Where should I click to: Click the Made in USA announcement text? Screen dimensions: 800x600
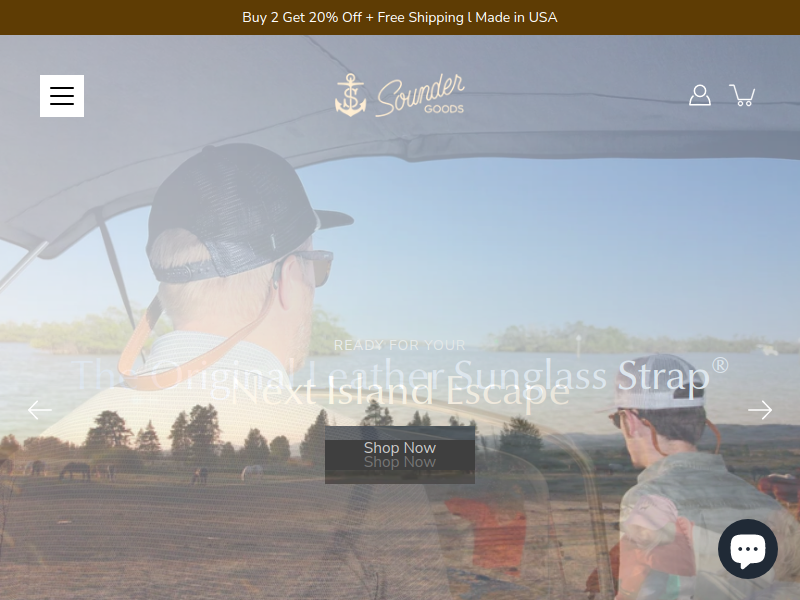[x=516, y=17]
